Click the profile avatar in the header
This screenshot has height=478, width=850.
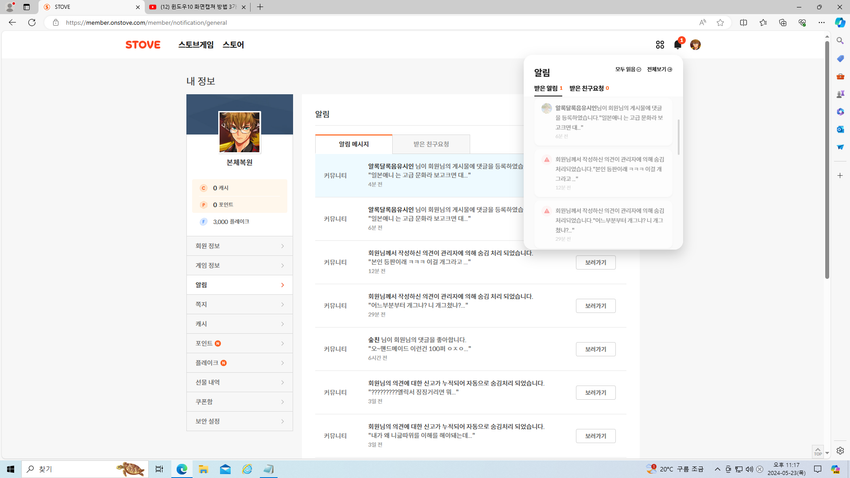click(695, 45)
